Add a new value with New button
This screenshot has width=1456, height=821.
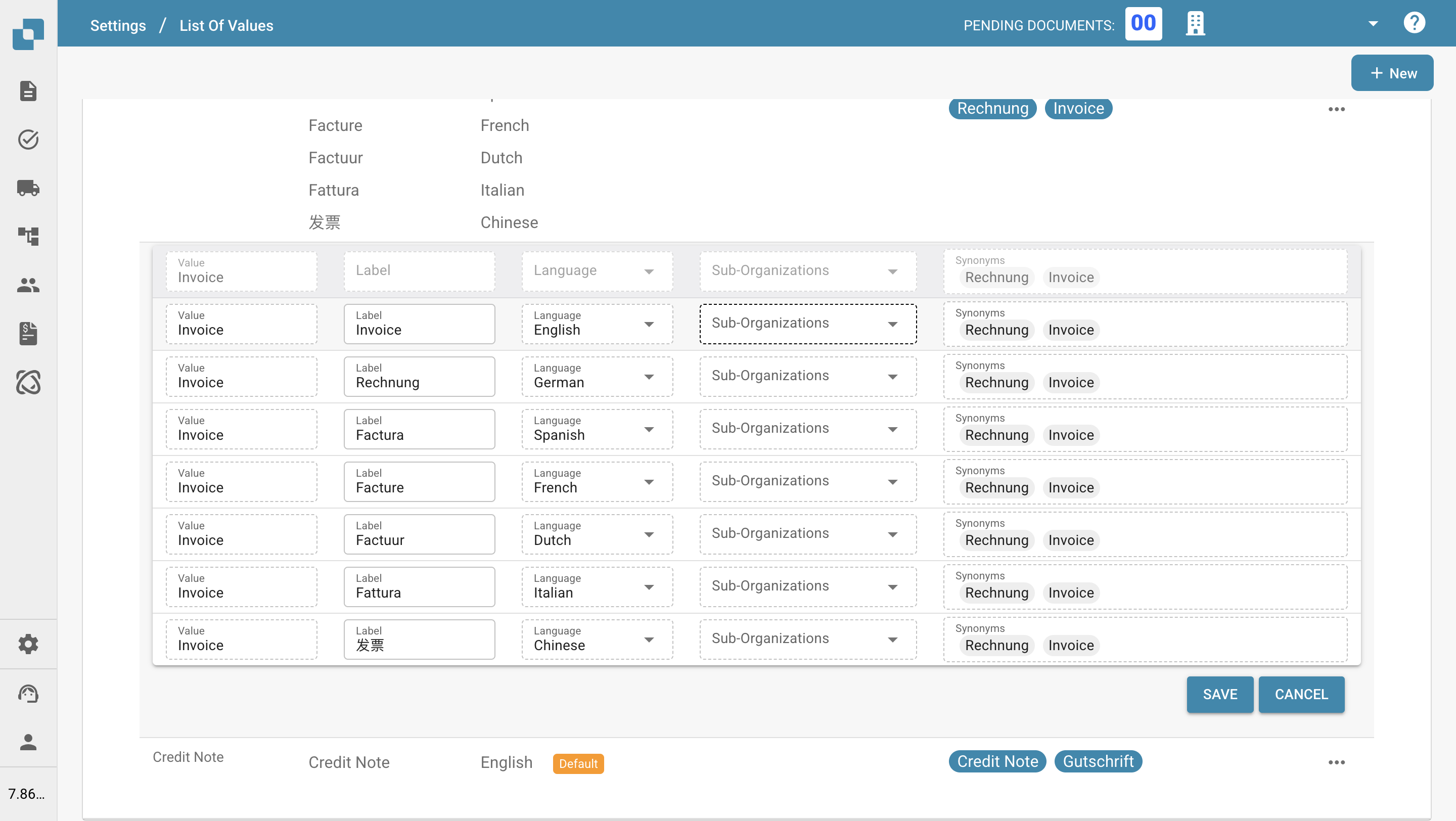click(x=1392, y=73)
